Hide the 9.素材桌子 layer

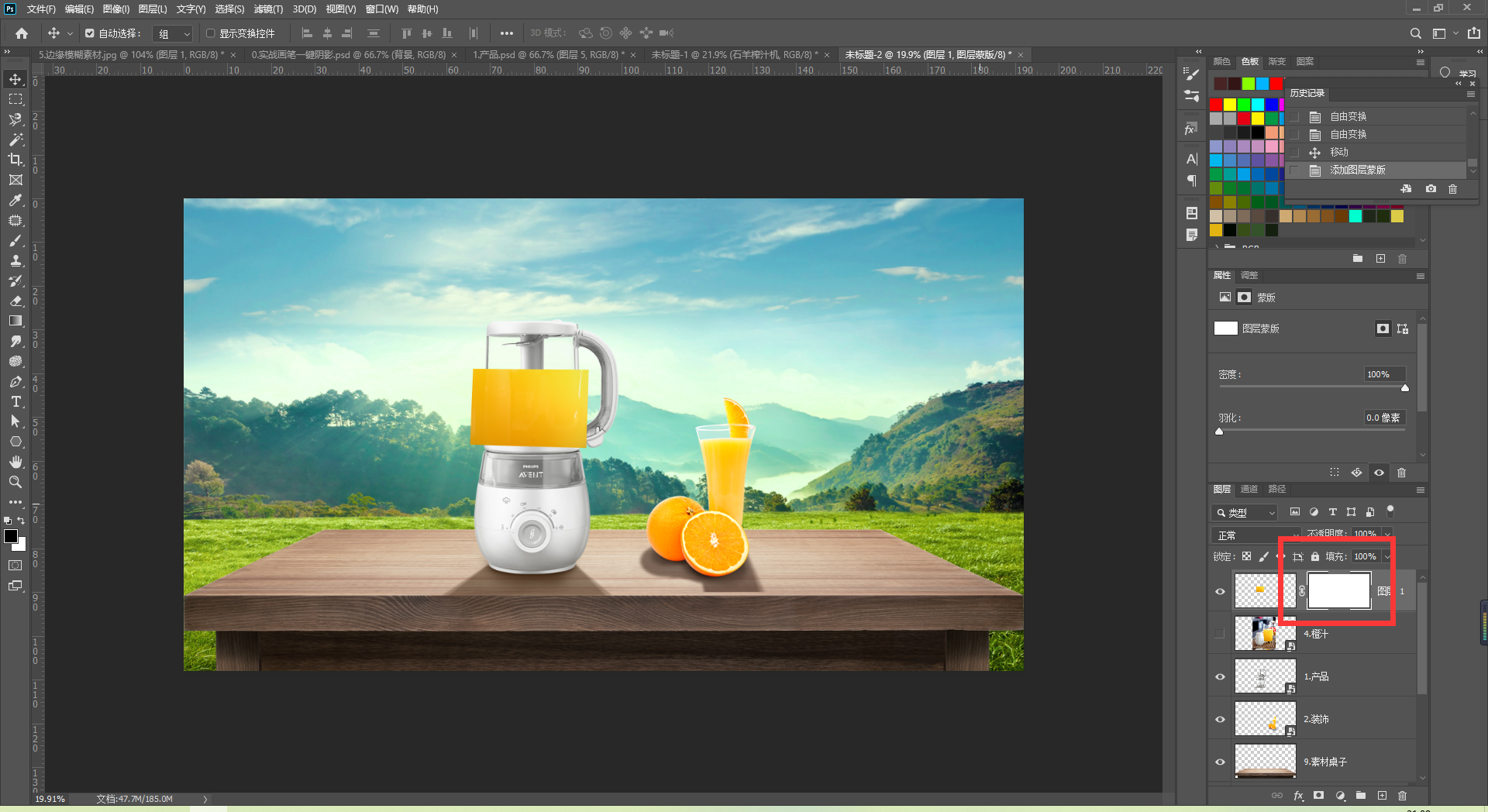click(x=1220, y=762)
